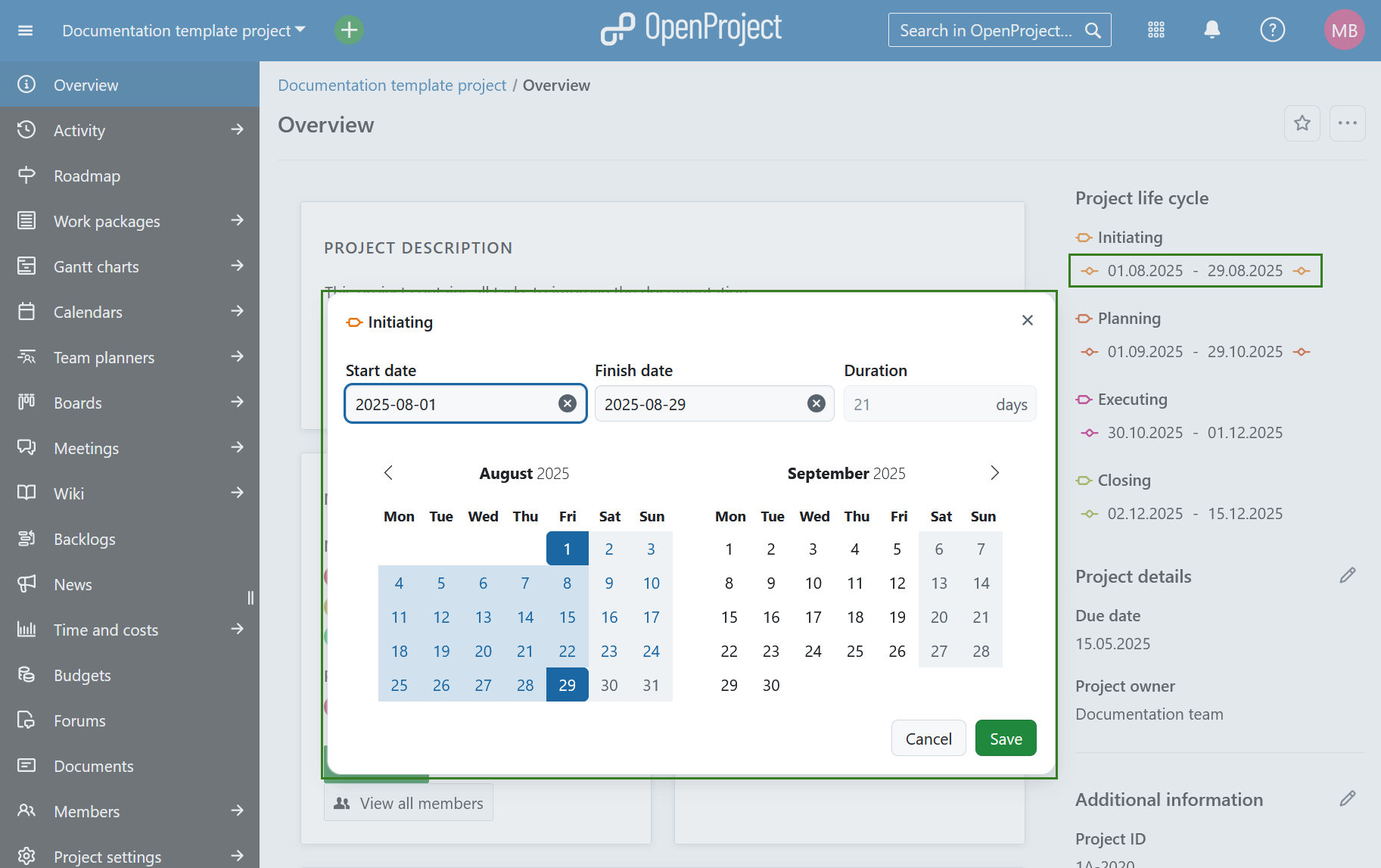Open Planning phase date range
1381x868 pixels.
pos(1195,351)
